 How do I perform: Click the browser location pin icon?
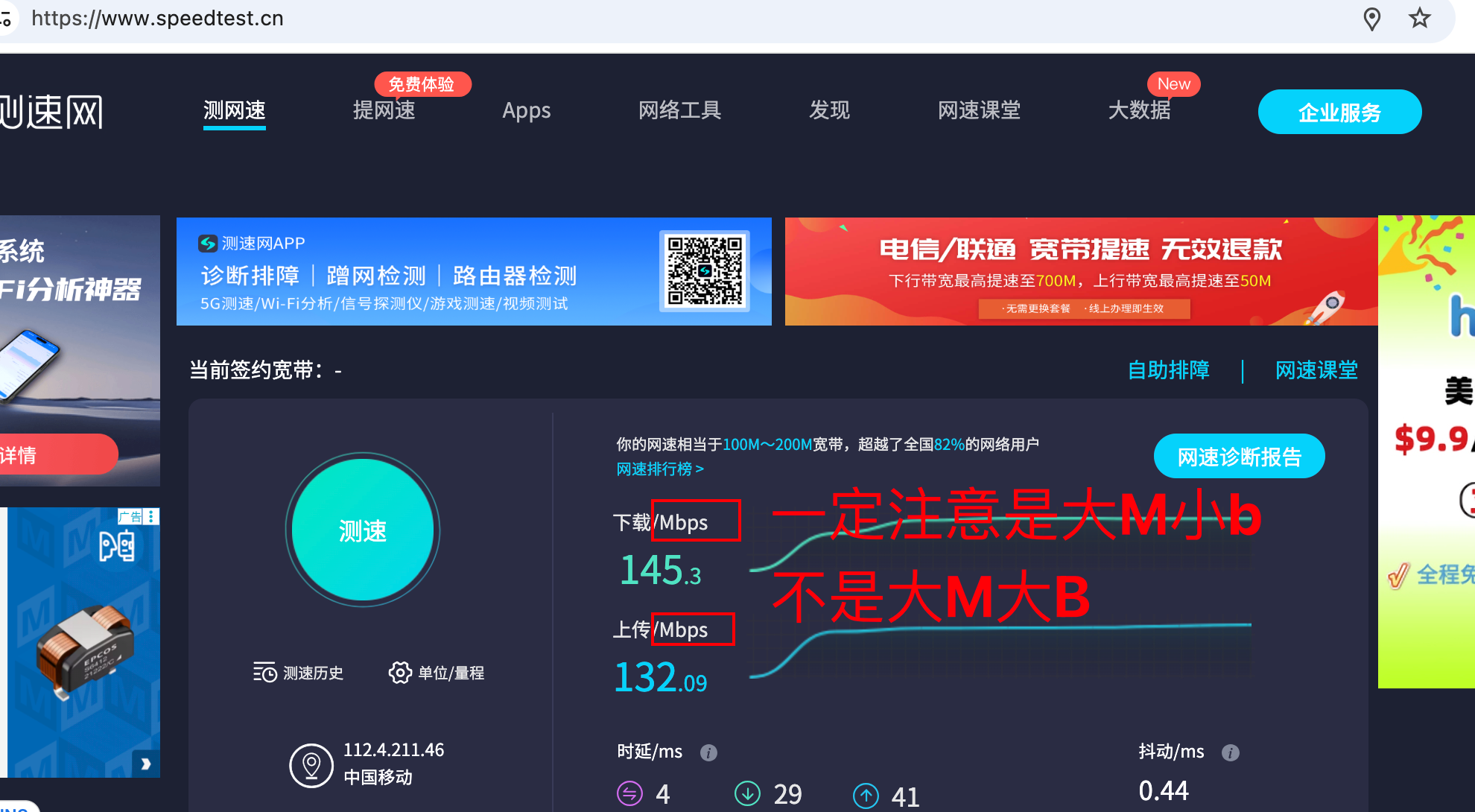pyautogui.click(x=1371, y=19)
